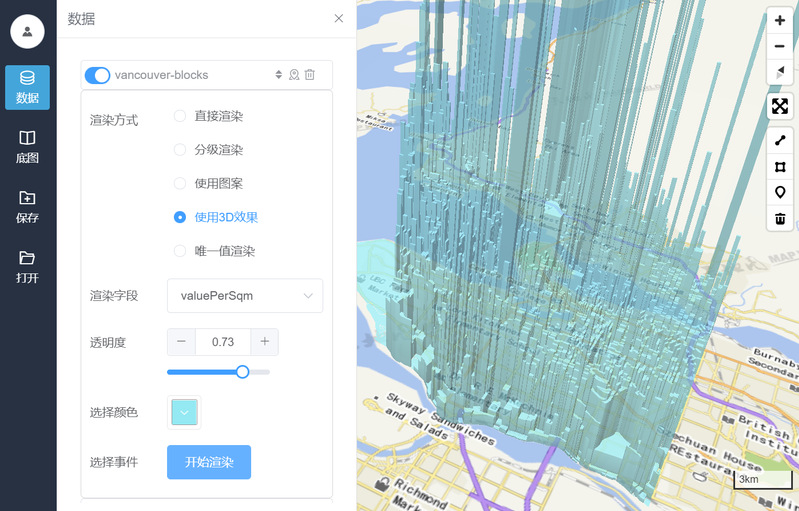Select the 直接渲染 radio option
799x511 pixels.
[180, 116]
